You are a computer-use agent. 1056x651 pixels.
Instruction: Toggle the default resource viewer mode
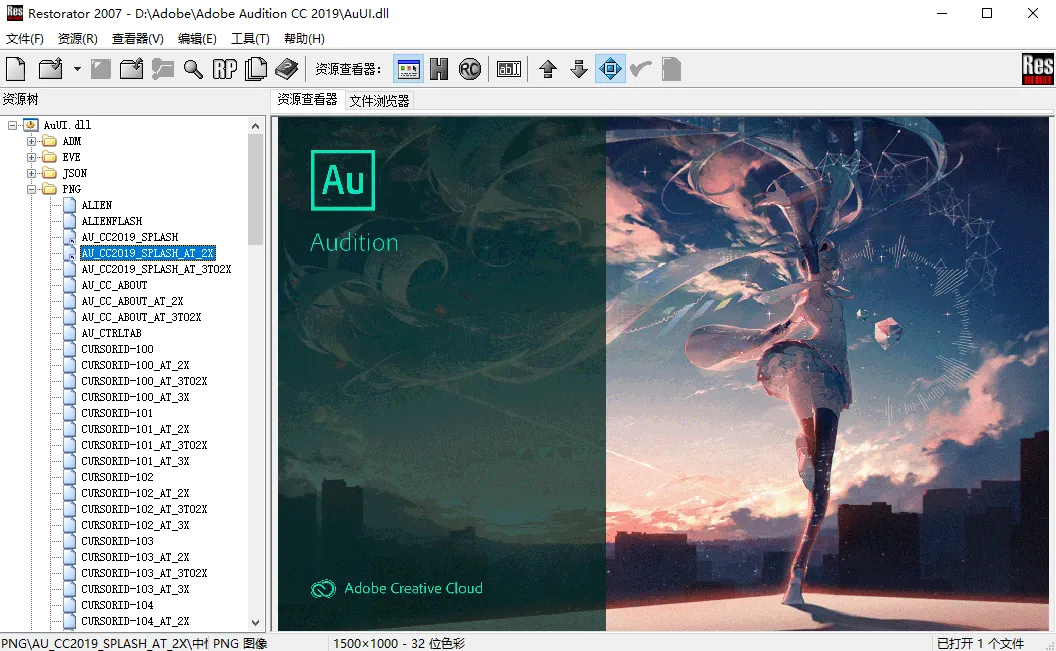point(408,69)
